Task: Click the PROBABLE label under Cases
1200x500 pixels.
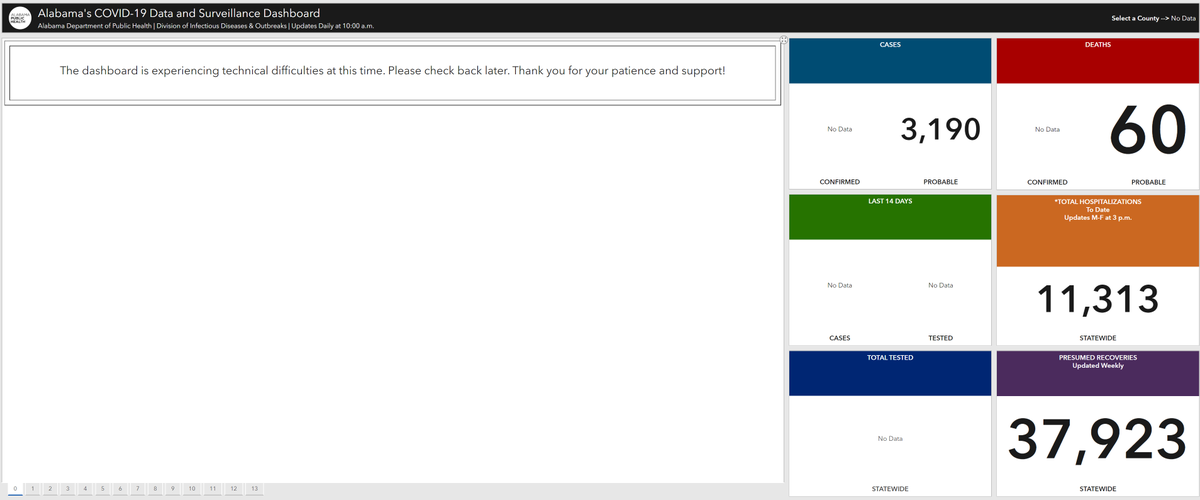Action: [x=940, y=182]
